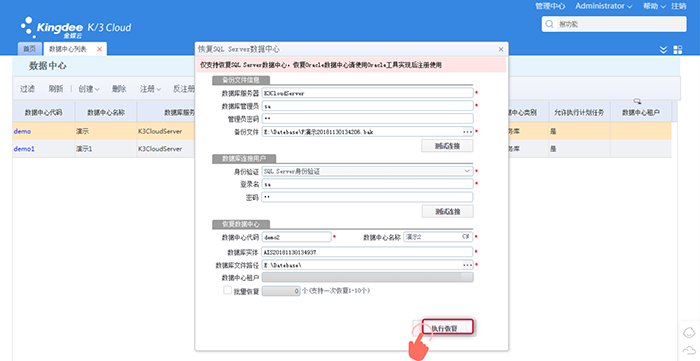Click 注销 to log out
Screen dimensions: 700x361
pyautogui.click(x=679, y=6)
